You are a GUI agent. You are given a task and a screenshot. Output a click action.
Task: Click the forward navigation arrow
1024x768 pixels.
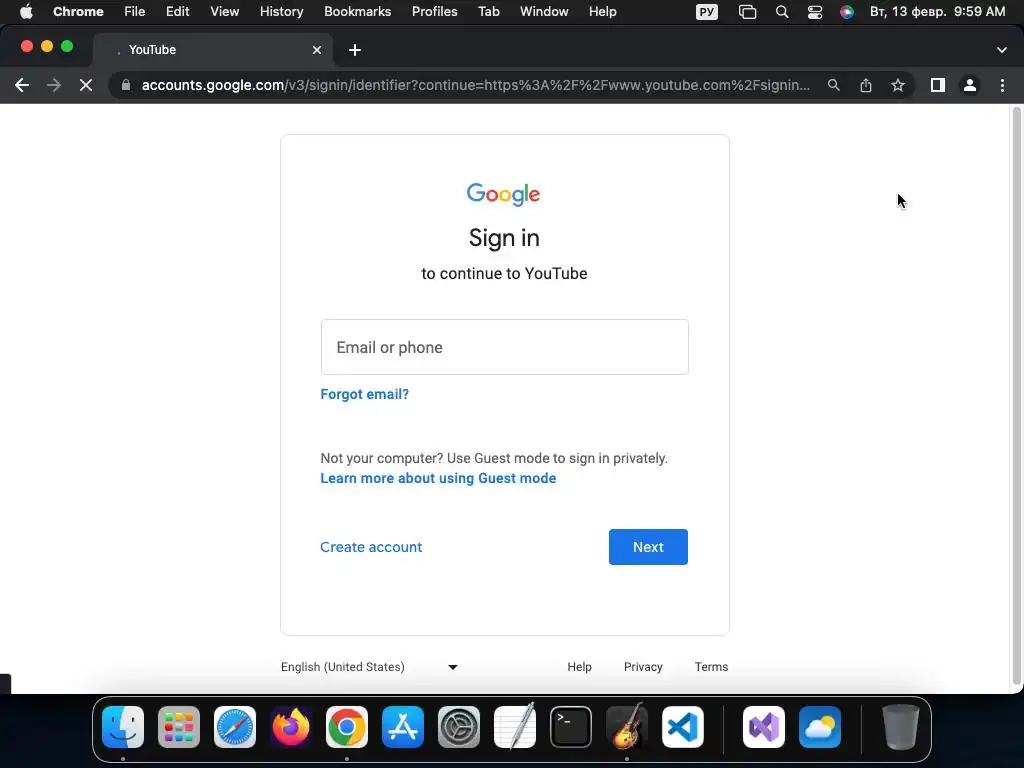pos(54,85)
